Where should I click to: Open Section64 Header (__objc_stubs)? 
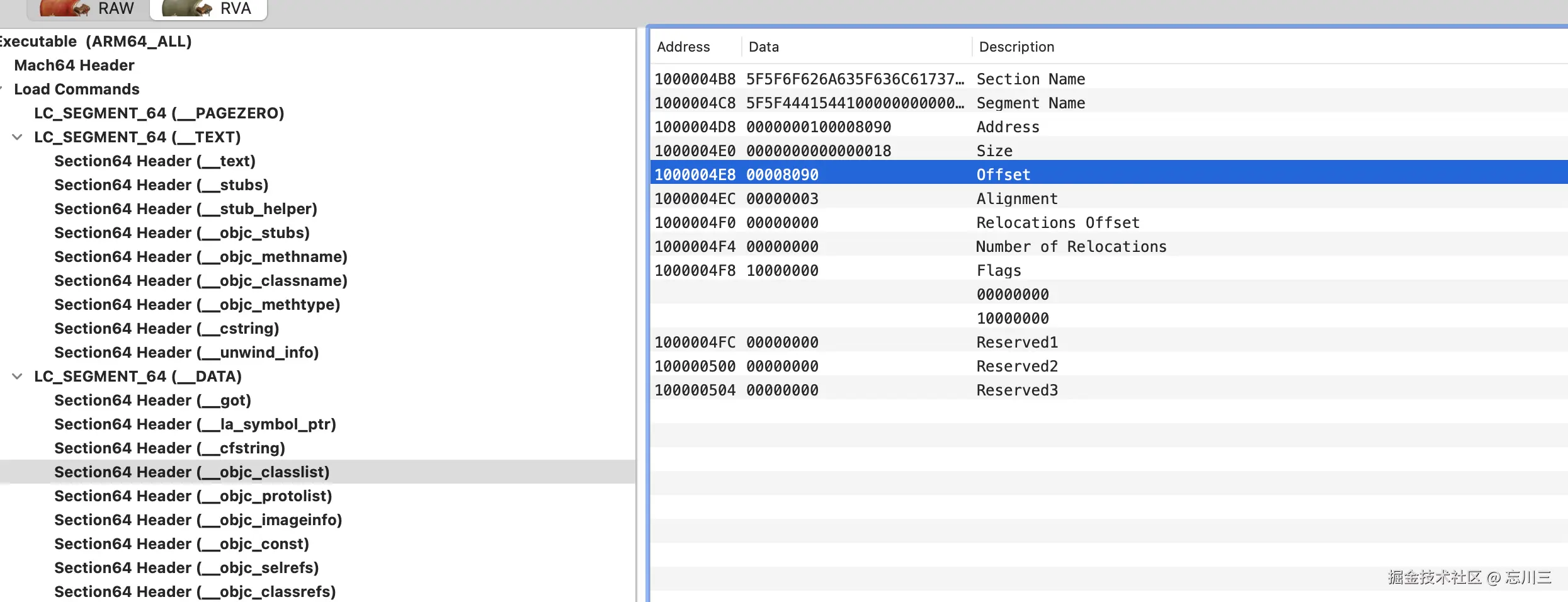click(x=182, y=232)
